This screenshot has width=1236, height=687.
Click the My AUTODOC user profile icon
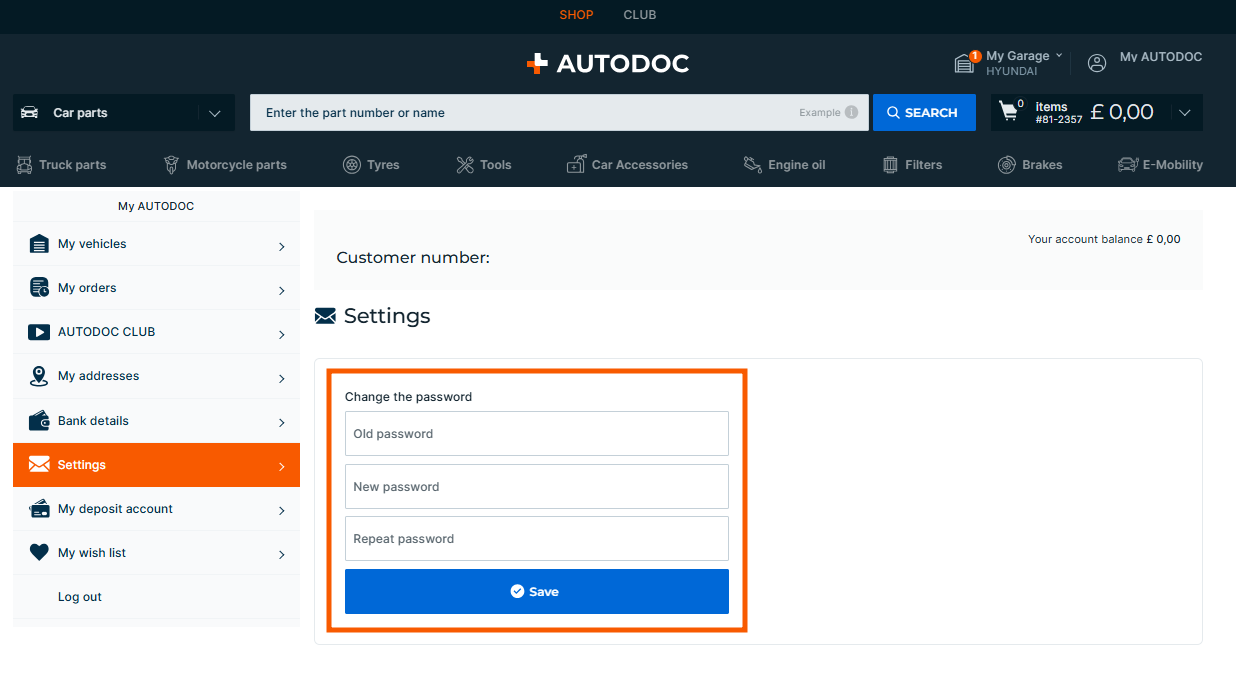click(x=1097, y=63)
